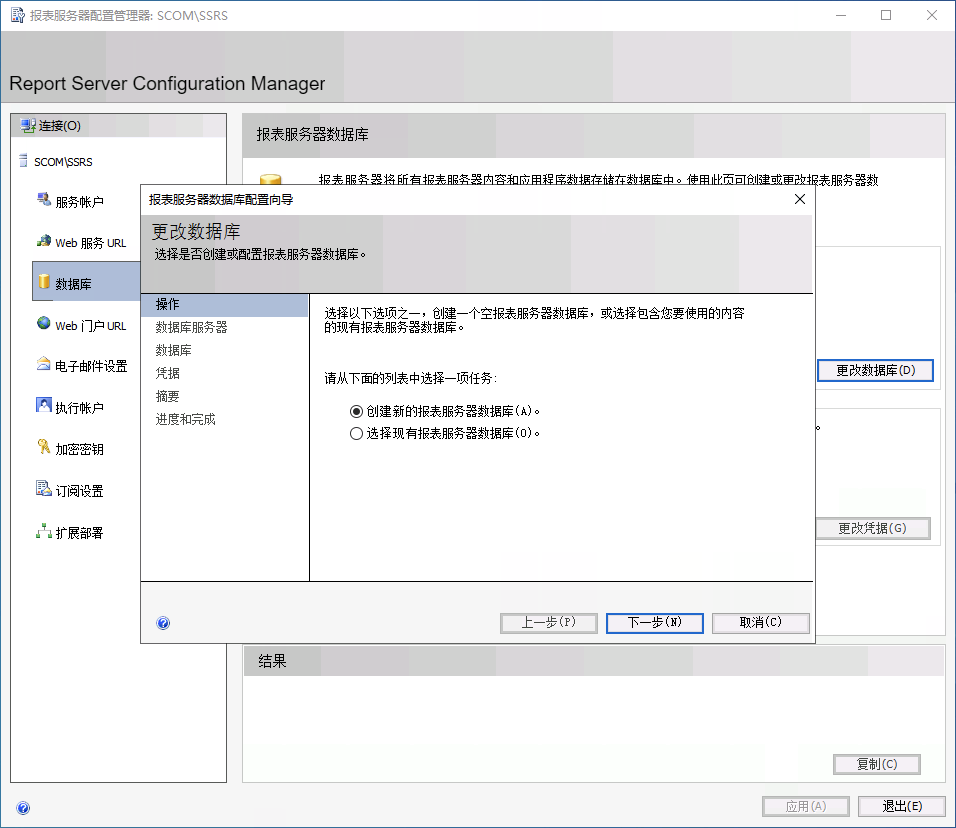Click 下一步(N) to proceed
The width and height of the screenshot is (956, 828).
[x=654, y=623]
